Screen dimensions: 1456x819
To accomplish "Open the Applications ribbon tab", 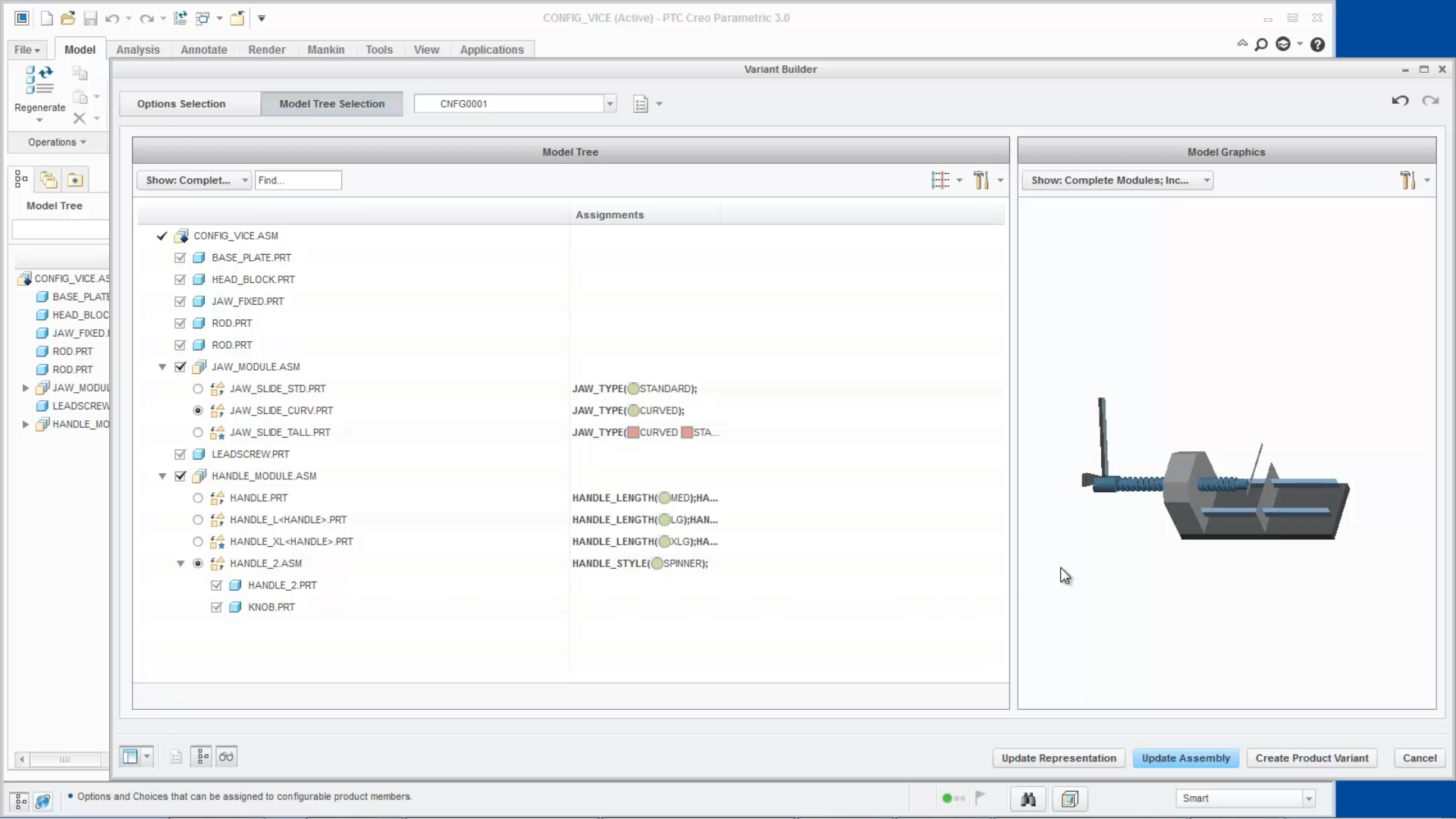I will pyautogui.click(x=492, y=50).
